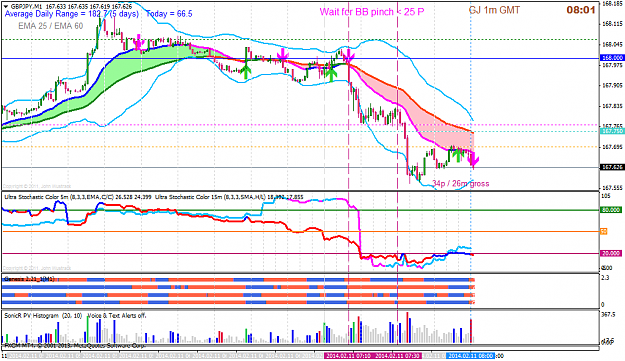Select the blue 168.000 price tag

(x=611, y=58)
